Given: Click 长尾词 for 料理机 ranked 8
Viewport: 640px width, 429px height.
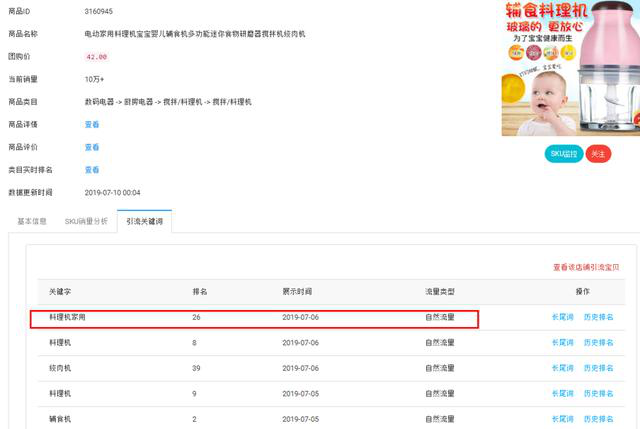Looking at the screenshot, I should coord(562,343).
